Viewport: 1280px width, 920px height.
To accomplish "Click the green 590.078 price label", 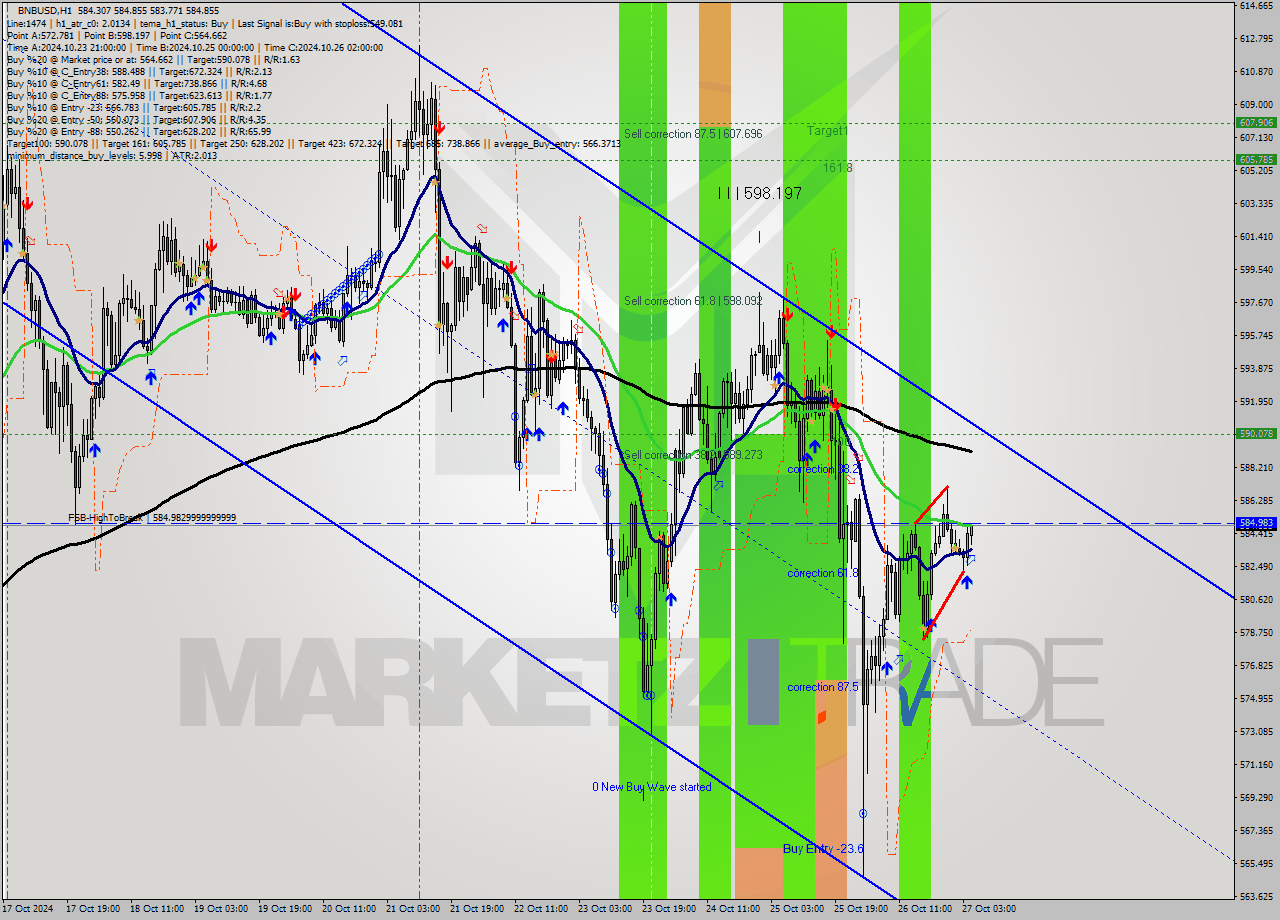I will (x=1256, y=433).
